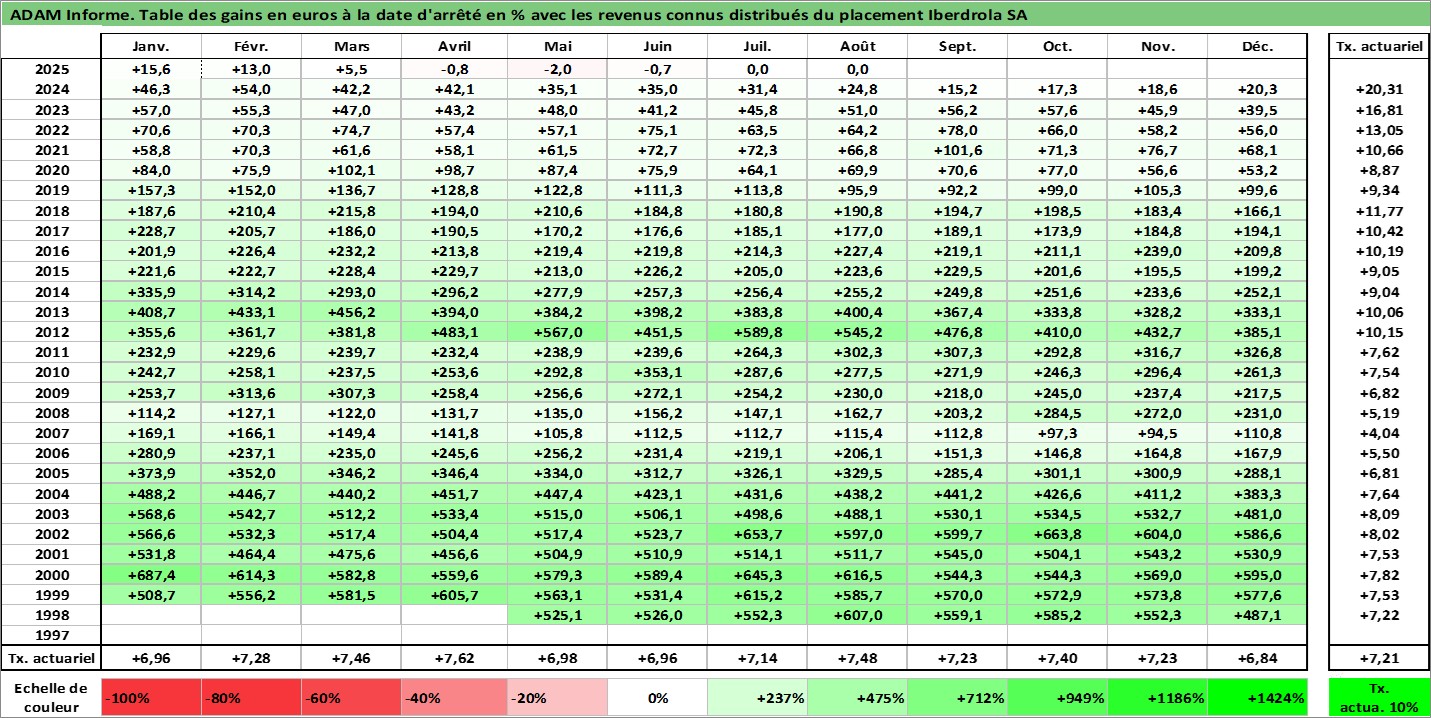The image size is (1431, 718).
Task: Select cell +568,6 for January 2003
Action: (x=152, y=514)
